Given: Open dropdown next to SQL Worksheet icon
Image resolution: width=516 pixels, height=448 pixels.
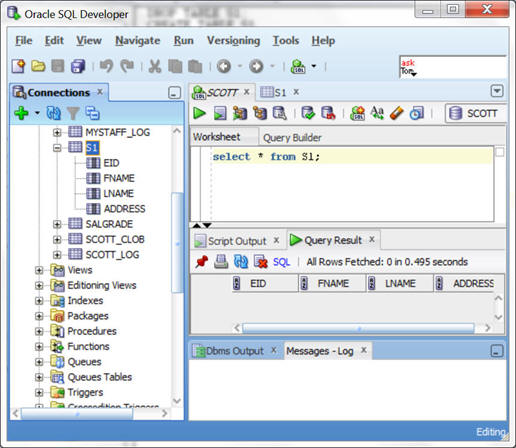Looking at the screenshot, I should [314, 66].
